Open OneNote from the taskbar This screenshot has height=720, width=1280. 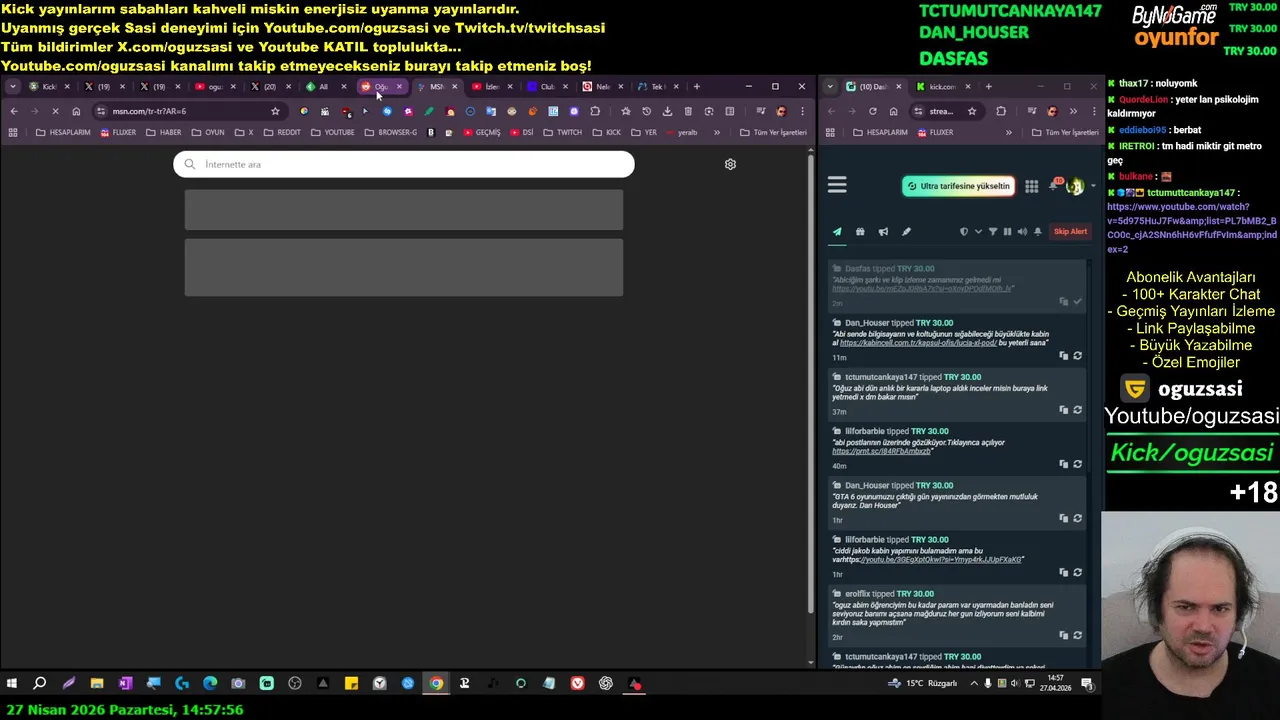(125, 684)
